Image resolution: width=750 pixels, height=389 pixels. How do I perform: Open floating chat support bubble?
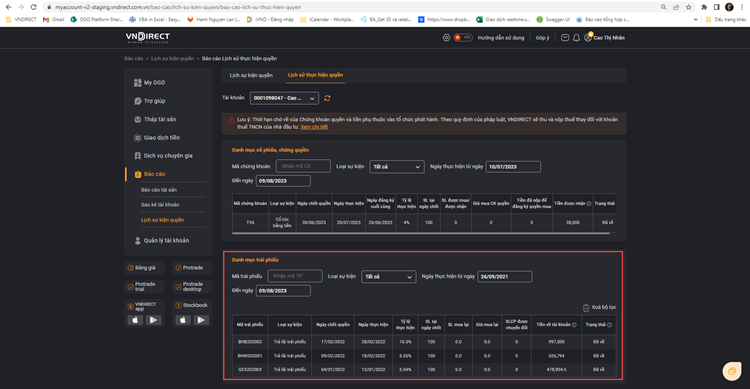coord(732,371)
